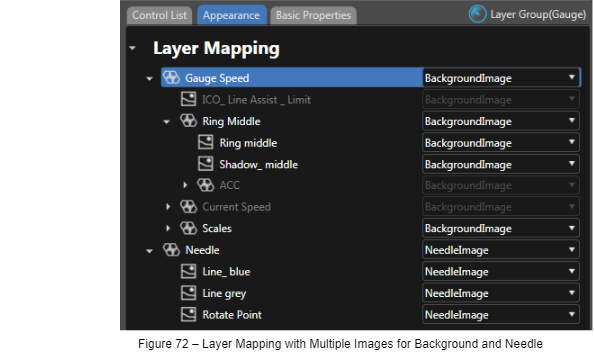This screenshot has height=362, width=594.
Task: Switch to the Basic Properties tab
Action: [313, 16]
